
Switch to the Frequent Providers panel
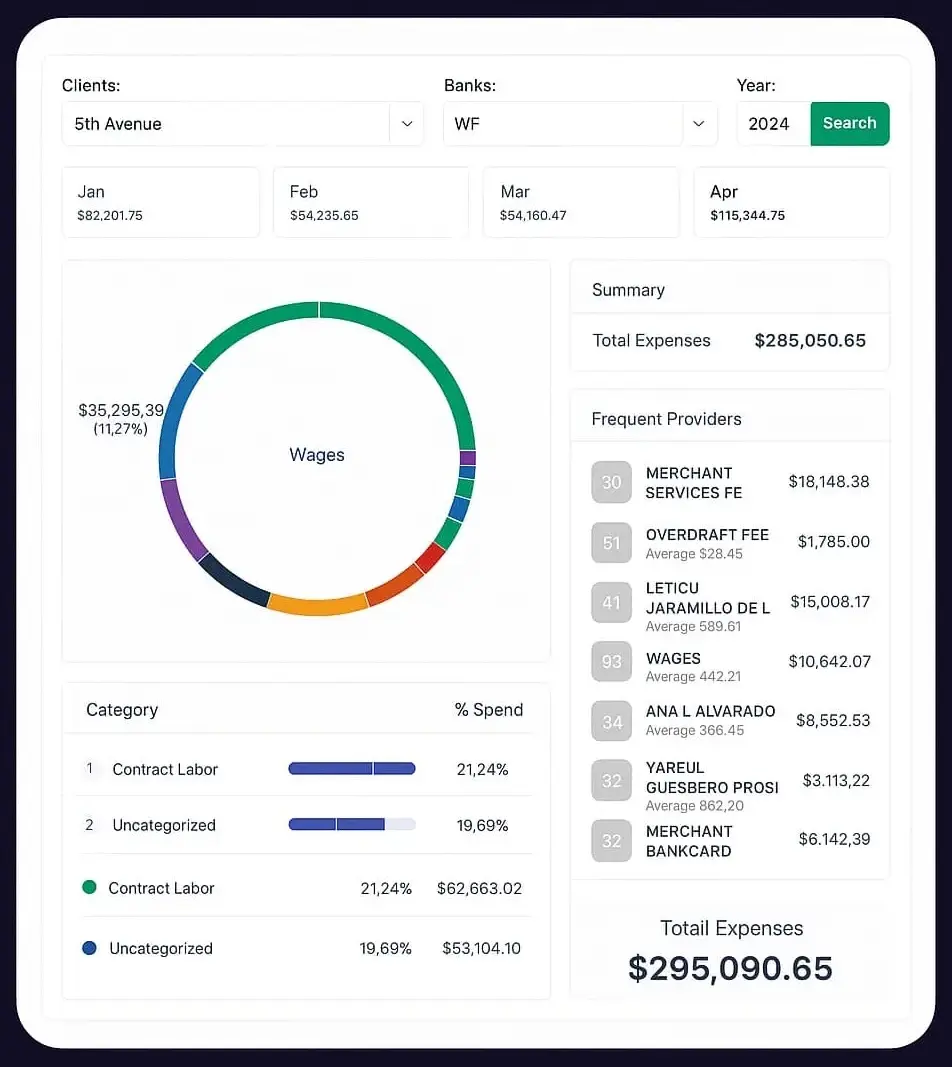(x=666, y=418)
